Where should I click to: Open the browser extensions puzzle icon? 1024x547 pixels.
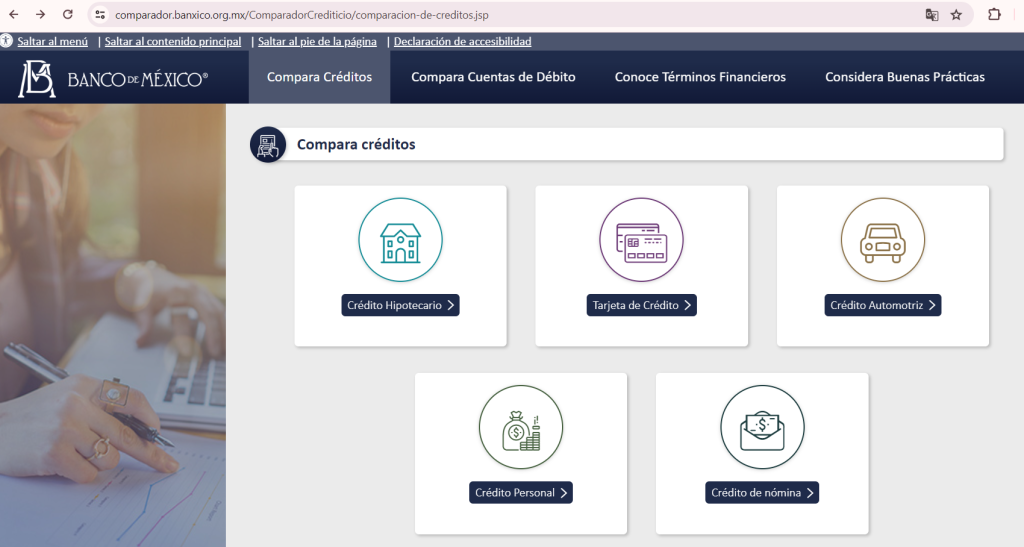(994, 15)
